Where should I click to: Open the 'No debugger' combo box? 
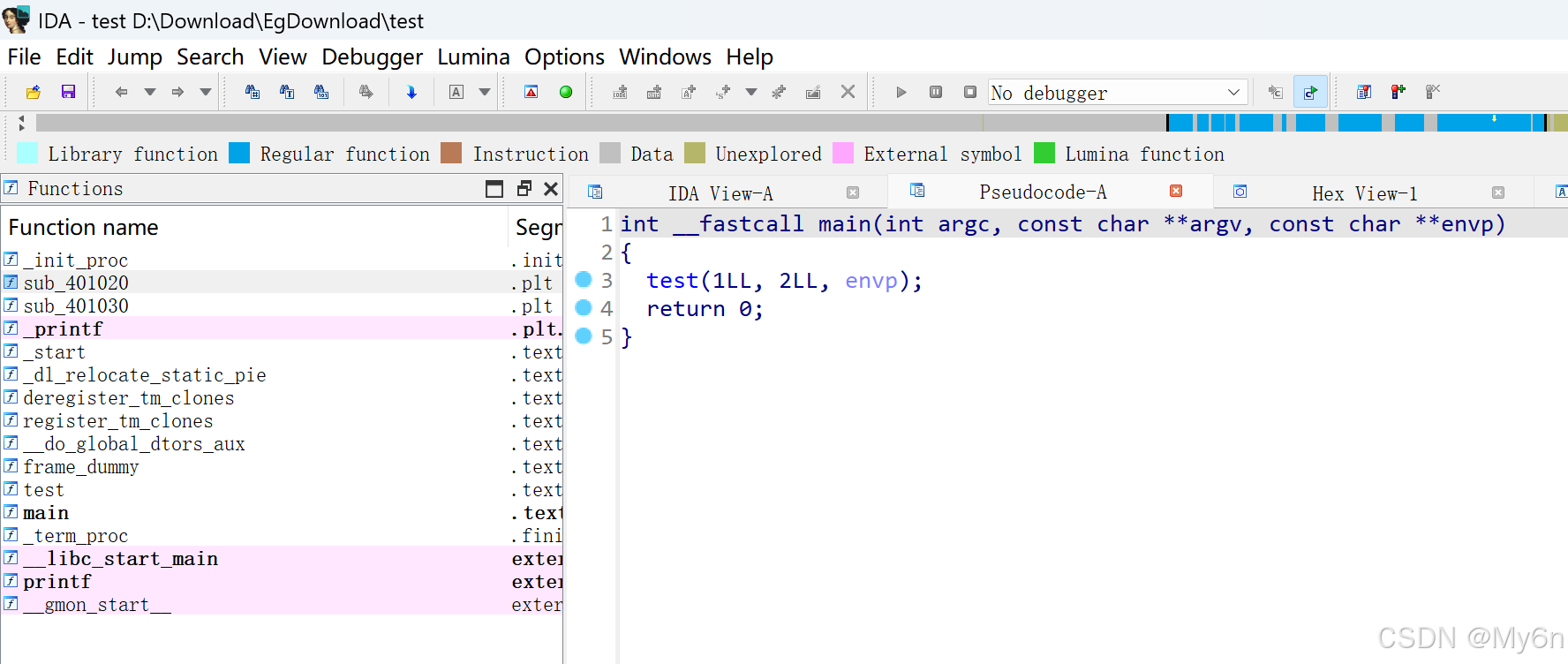point(1118,92)
